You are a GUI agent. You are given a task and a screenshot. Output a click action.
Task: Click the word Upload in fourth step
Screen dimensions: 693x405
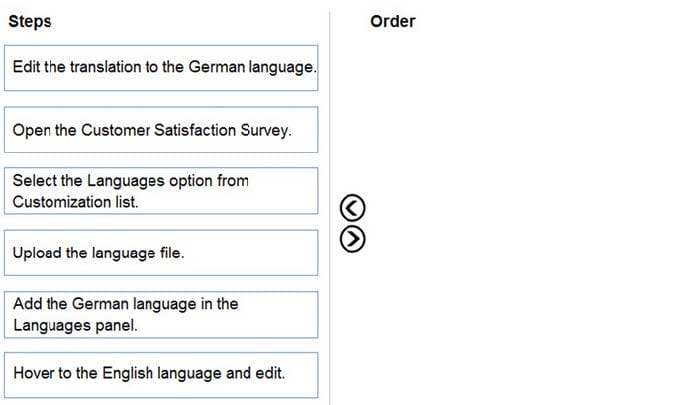[37, 253]
